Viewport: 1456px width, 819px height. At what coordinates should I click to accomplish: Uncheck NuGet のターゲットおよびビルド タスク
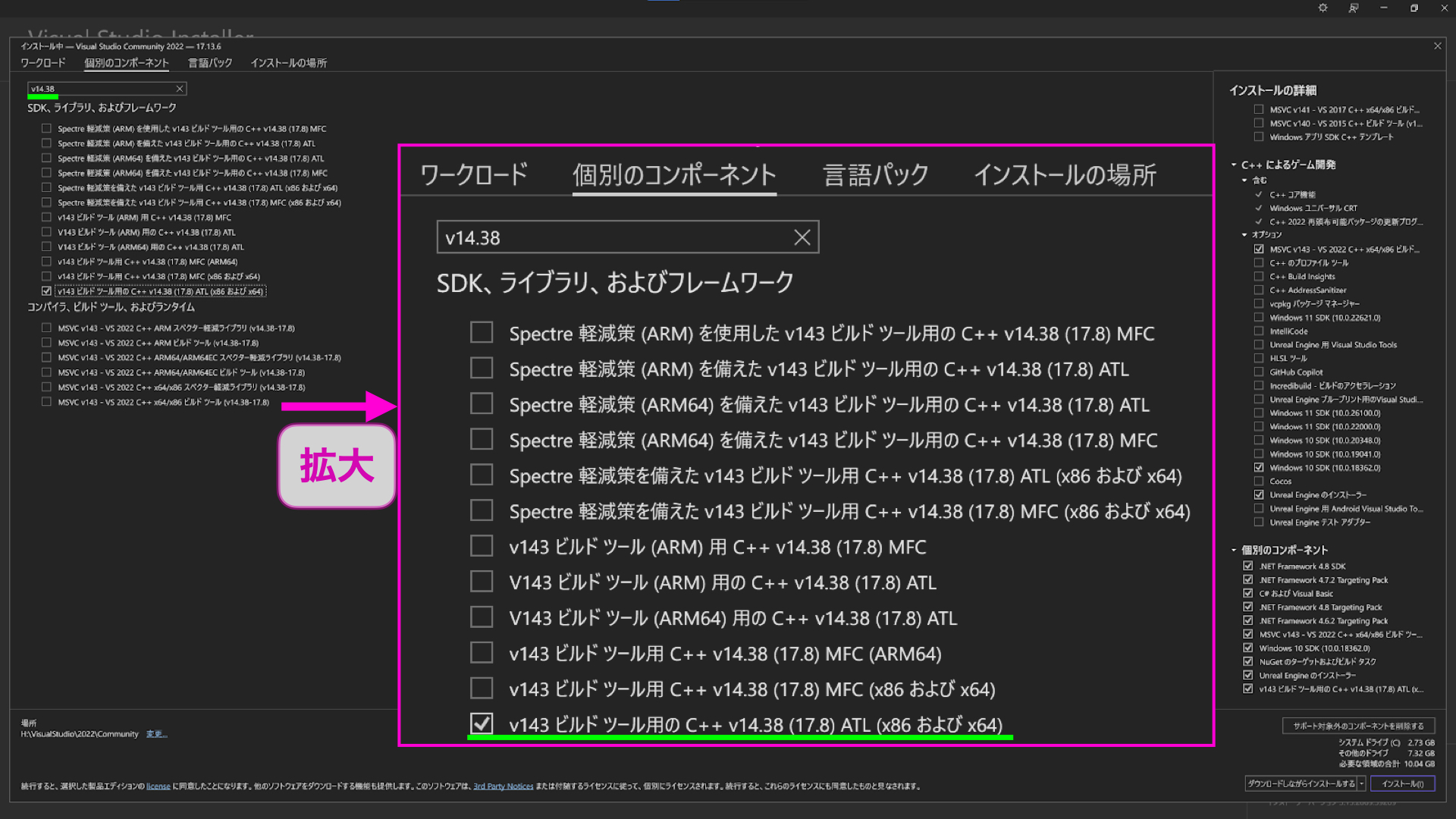point(1248,661)
